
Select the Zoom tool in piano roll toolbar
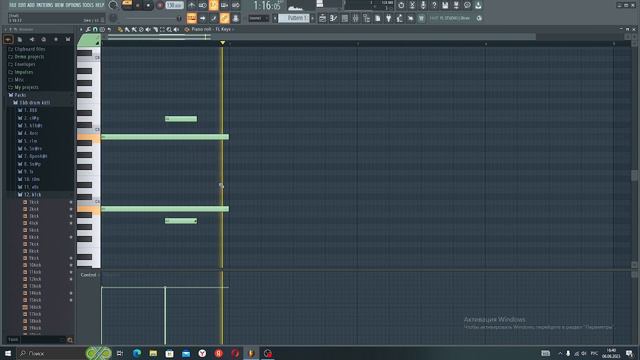(x=169, y=29)
